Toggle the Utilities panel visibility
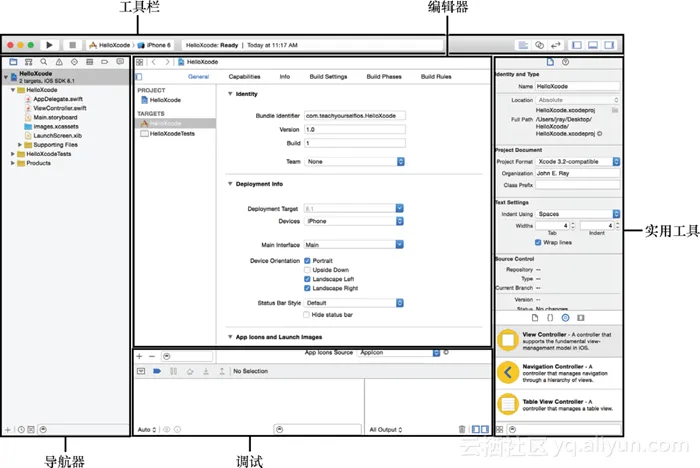The image size is (700, 468). point(609,45)
